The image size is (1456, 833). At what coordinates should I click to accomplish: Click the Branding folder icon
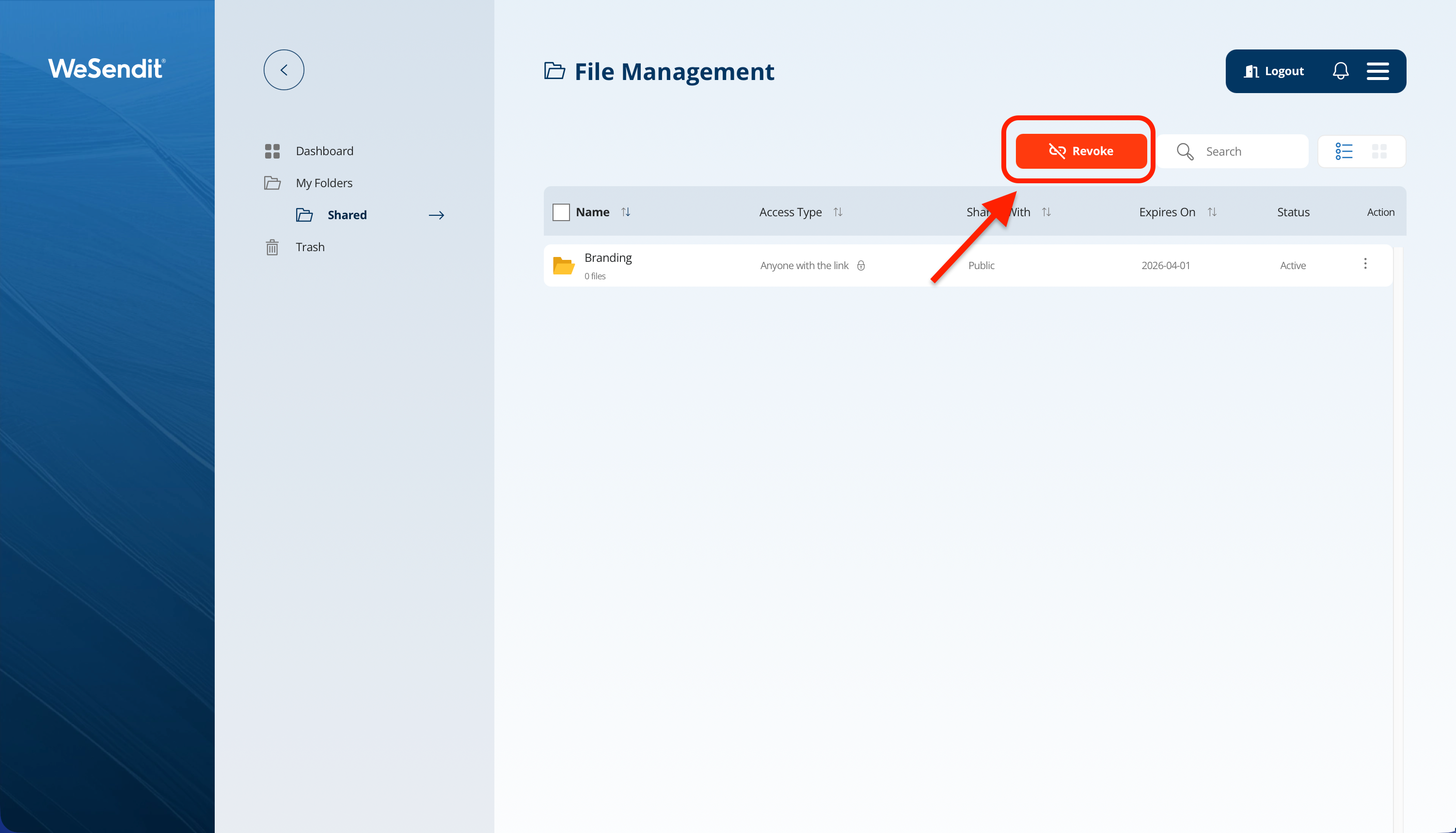pos(563,265)
